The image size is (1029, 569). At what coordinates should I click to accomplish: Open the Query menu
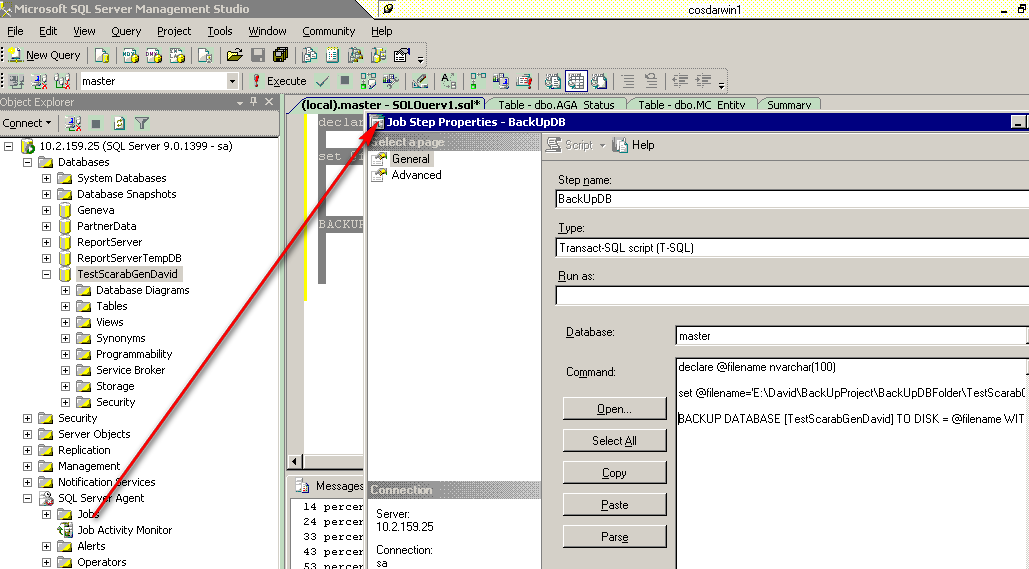(x=126, y=31)
